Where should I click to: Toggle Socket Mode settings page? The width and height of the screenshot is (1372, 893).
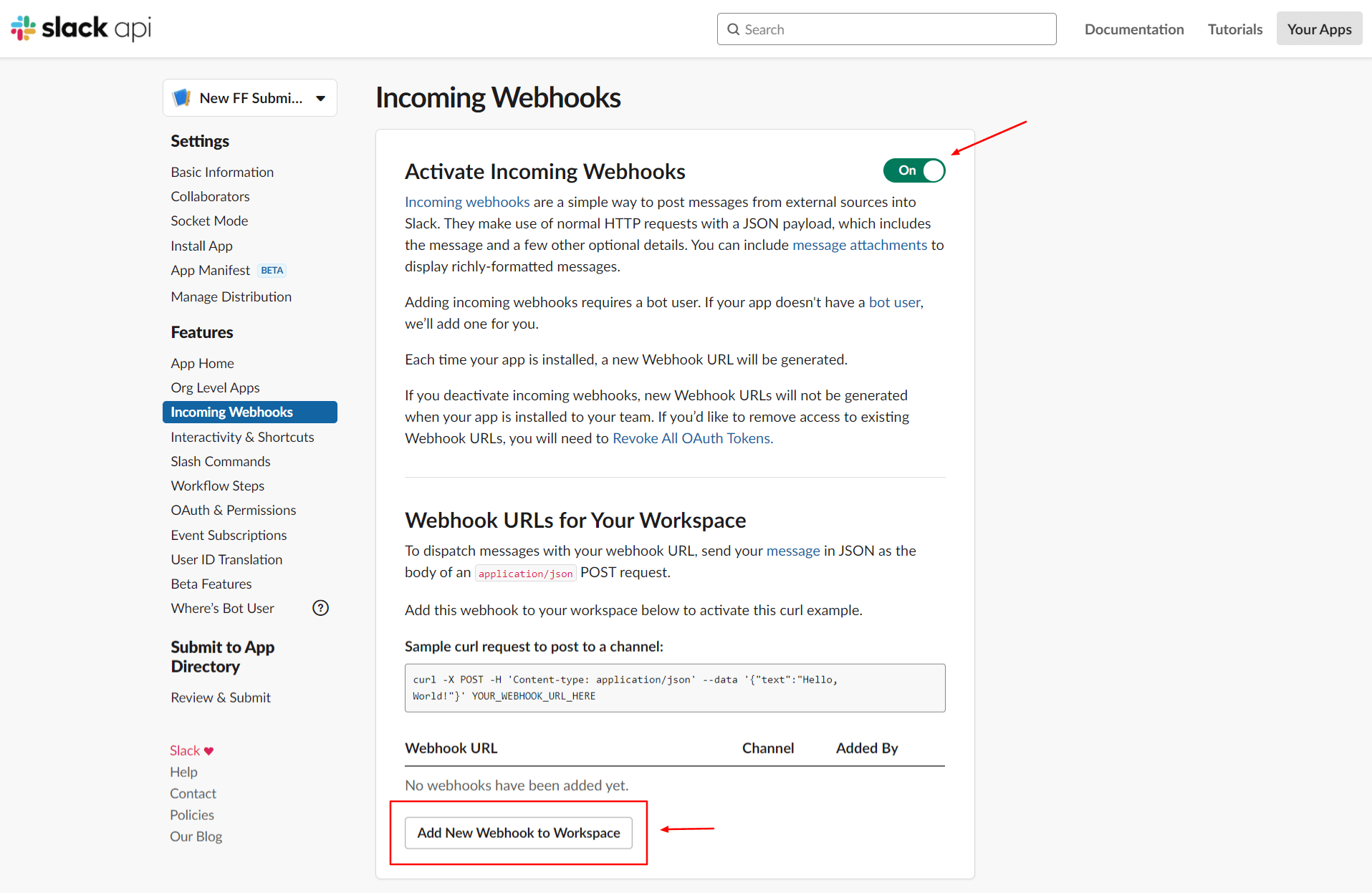coord(209,221)
